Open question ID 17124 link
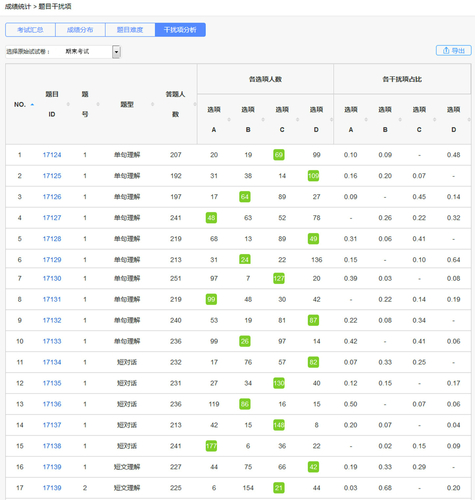The width and height of the screenshot is (475, 500). pos(52,155)
